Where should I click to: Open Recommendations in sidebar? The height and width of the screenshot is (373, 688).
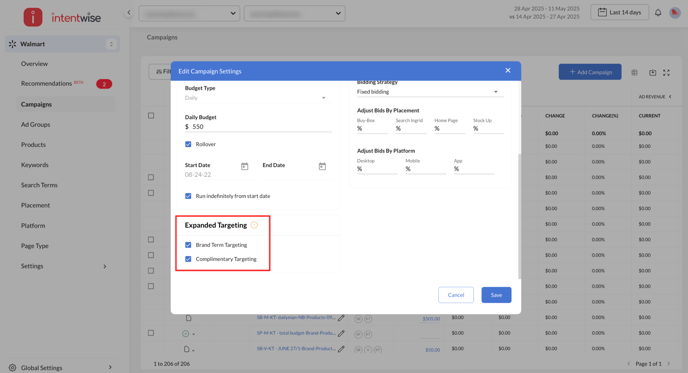tap(46, 83)
